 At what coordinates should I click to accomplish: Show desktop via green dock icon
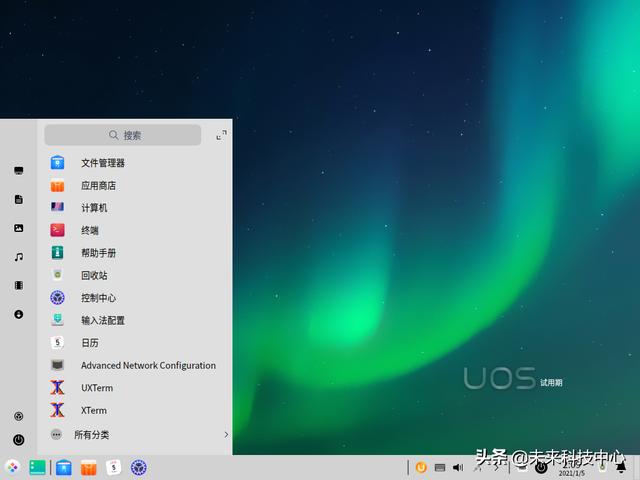pos(38,467)
